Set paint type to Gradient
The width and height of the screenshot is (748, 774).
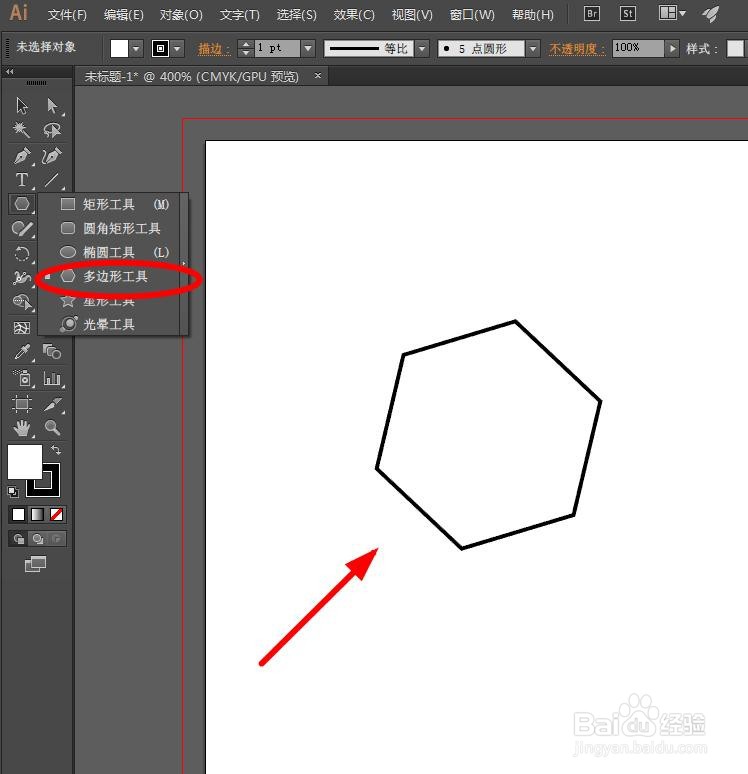[x=38, y=514]
